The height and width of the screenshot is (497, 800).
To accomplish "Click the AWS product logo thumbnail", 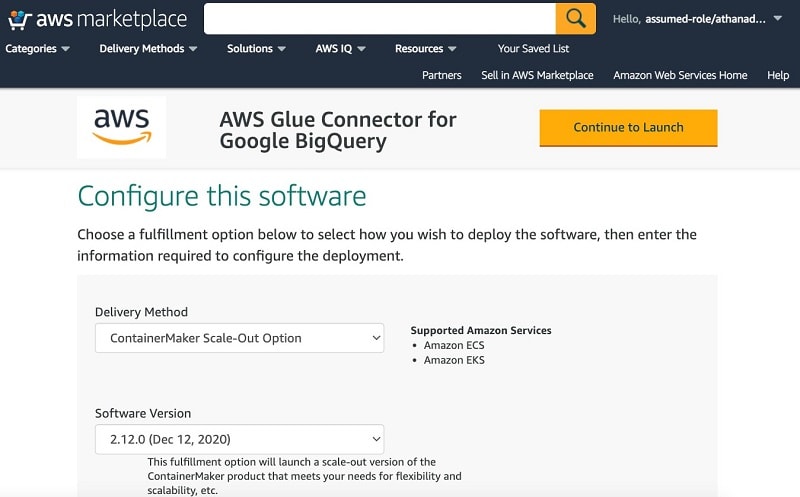I will pos(121,127).
